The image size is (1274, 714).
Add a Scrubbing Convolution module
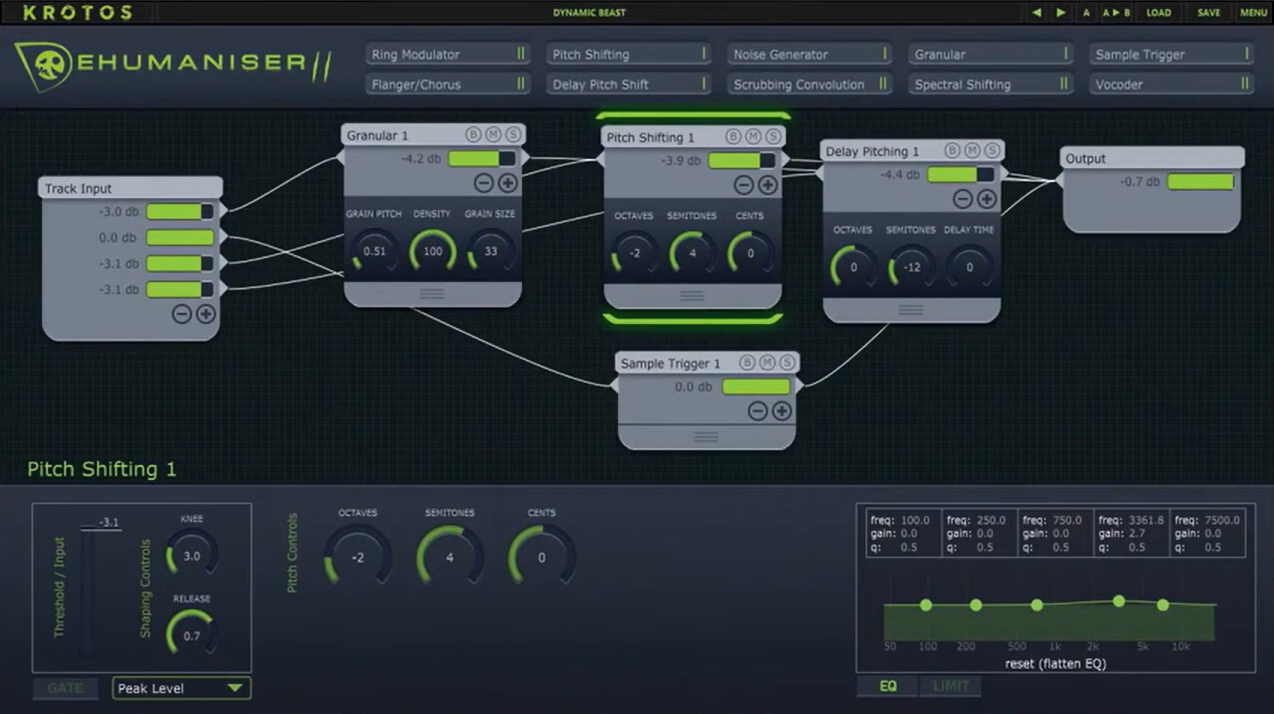tap(810, 84)
